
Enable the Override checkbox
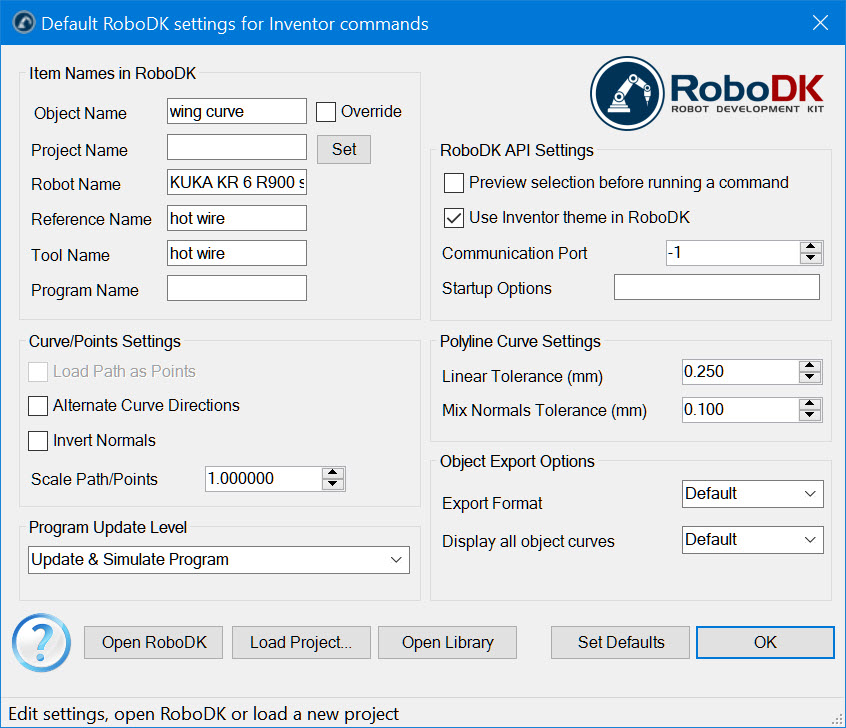(x=326, y=112)
